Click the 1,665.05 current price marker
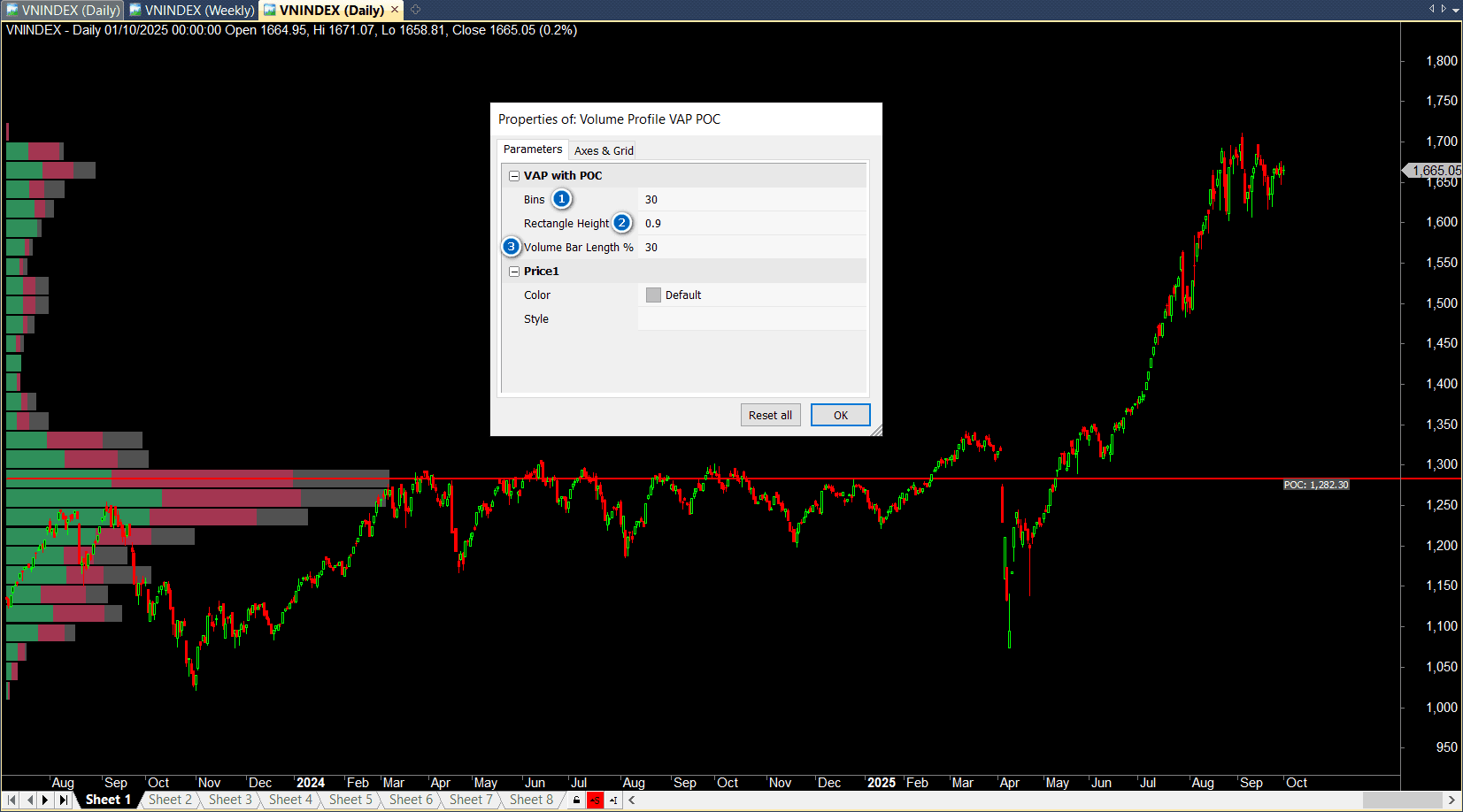The height and width of the screenshot is (812, 1463). (x=1434, y=171)
